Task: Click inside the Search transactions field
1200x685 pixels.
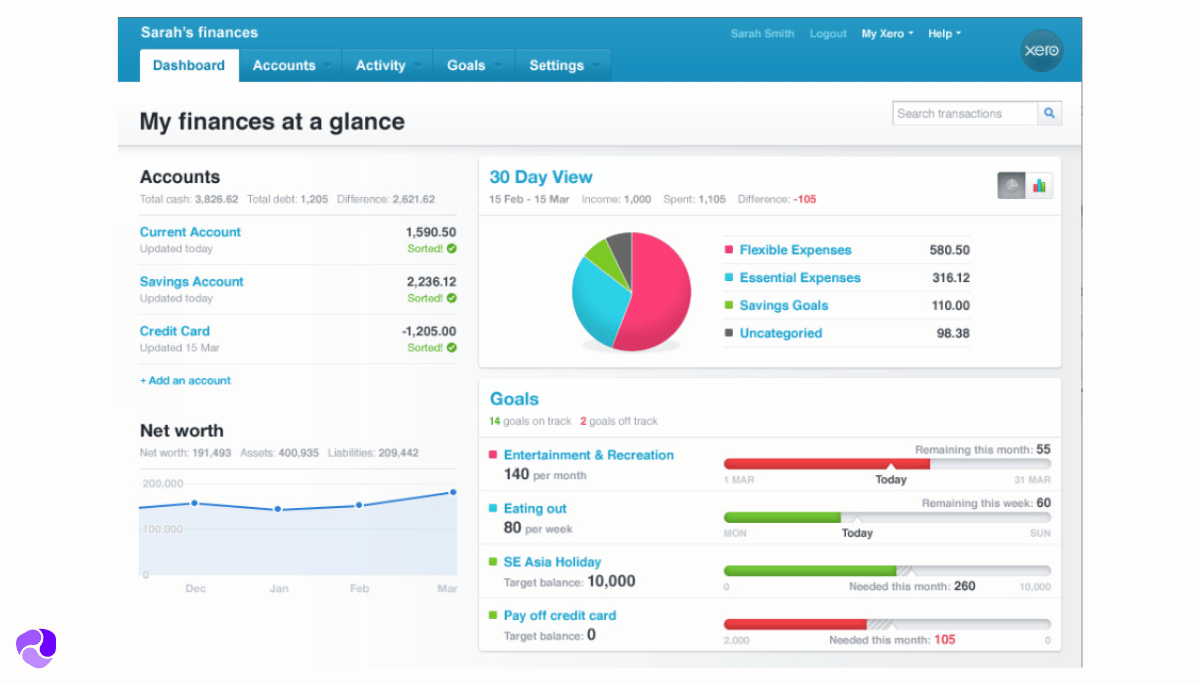Action: click(x=964, y=114)
